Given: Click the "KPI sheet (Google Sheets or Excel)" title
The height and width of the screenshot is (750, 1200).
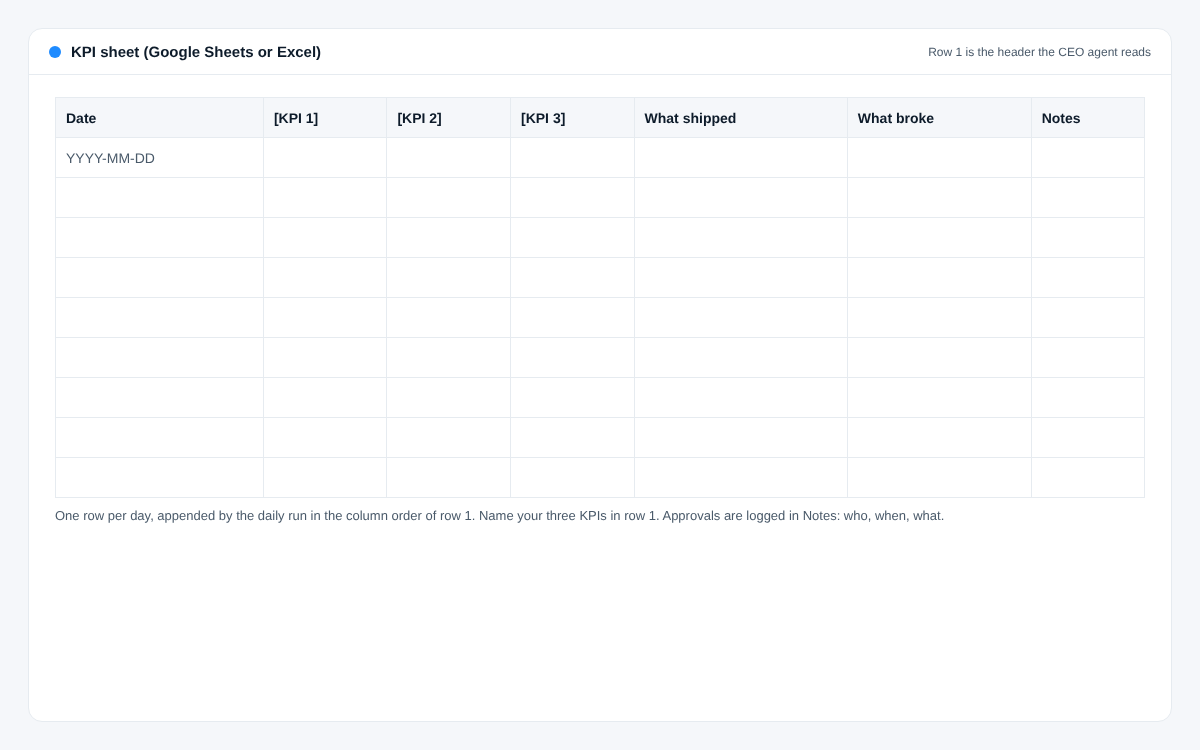Looking at the screenshot, I should tap(196, 52).
